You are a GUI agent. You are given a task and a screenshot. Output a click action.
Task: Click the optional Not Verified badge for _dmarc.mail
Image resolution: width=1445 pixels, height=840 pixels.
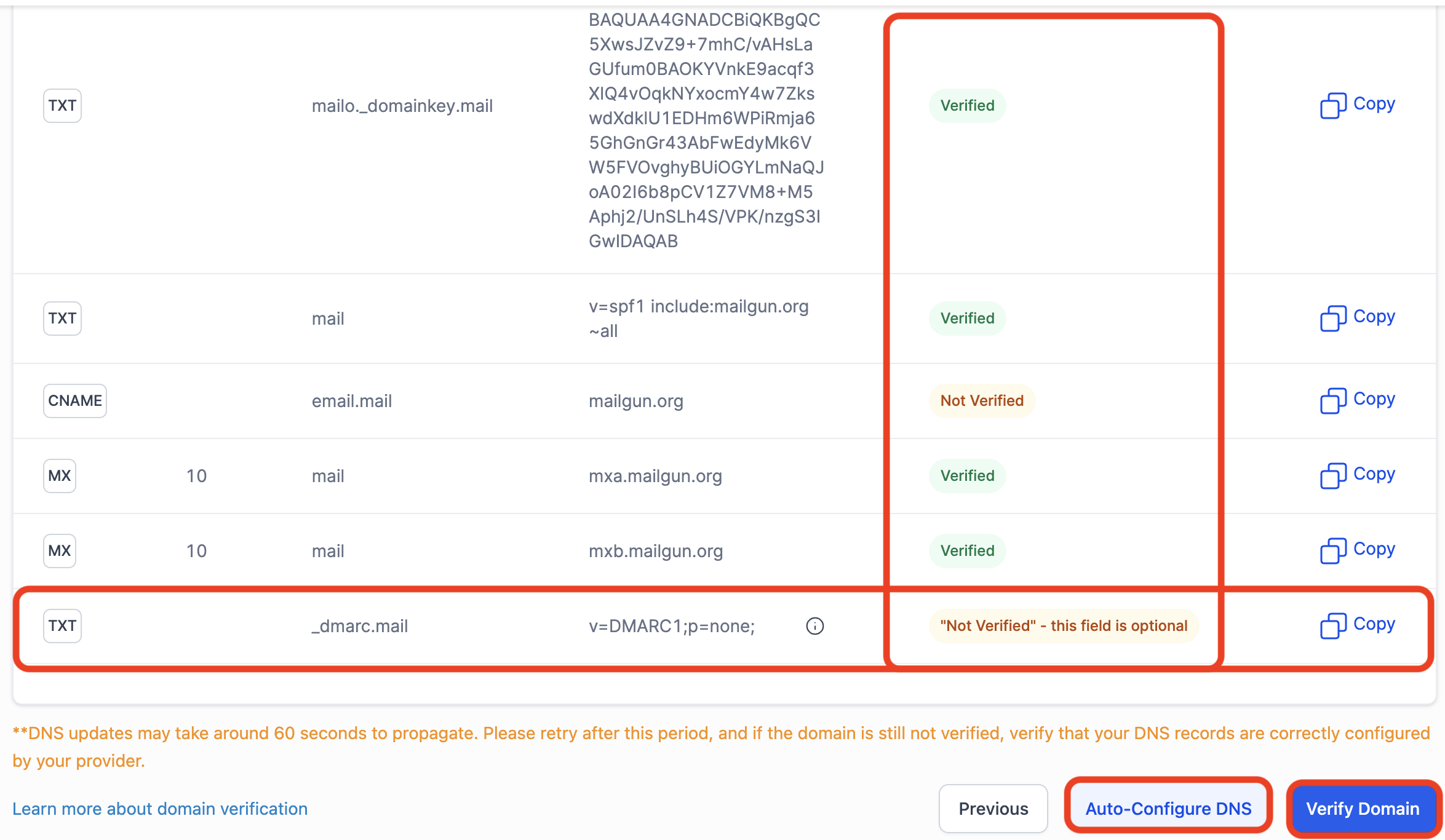pyautogui.click(x=1062, y=625)
